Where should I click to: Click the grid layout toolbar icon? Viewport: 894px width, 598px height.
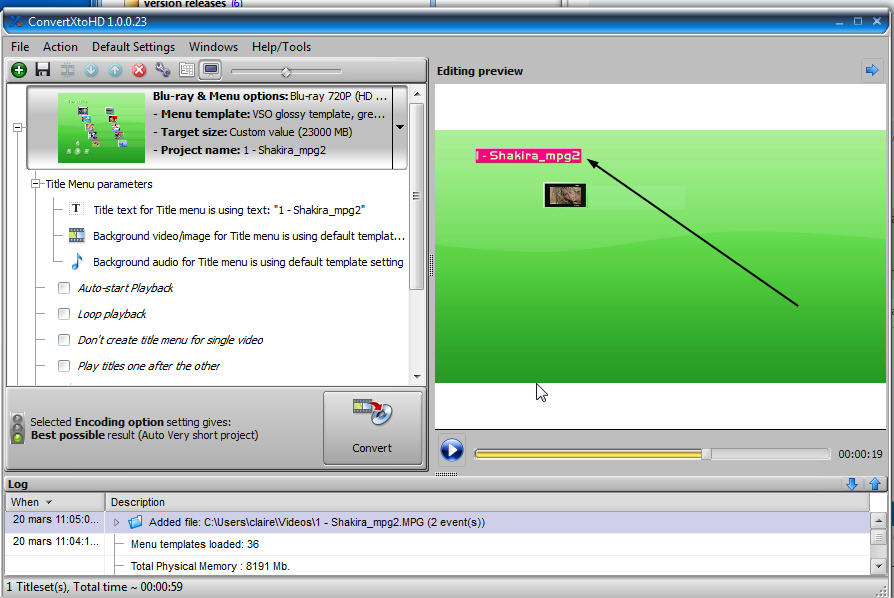pyautogui.click(x=186, y=70)
